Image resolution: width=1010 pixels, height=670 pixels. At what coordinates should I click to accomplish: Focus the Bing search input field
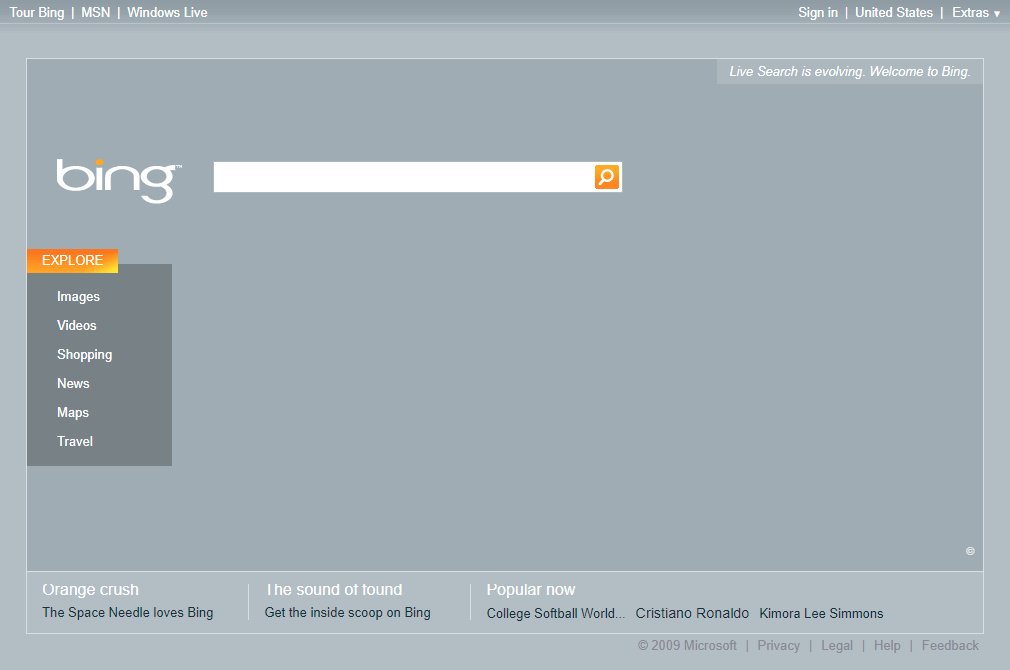click(403, 177)
